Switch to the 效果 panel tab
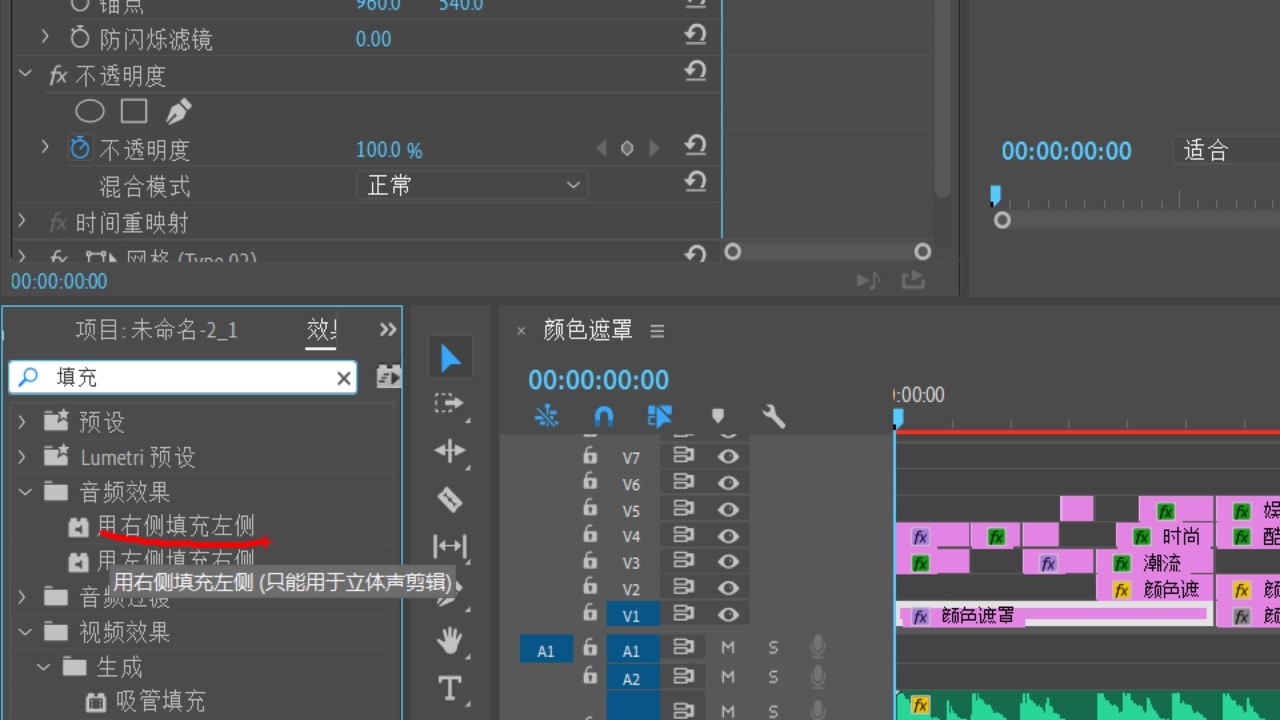The width and height of the screenshot is (1280, 720). coord(321,330)
